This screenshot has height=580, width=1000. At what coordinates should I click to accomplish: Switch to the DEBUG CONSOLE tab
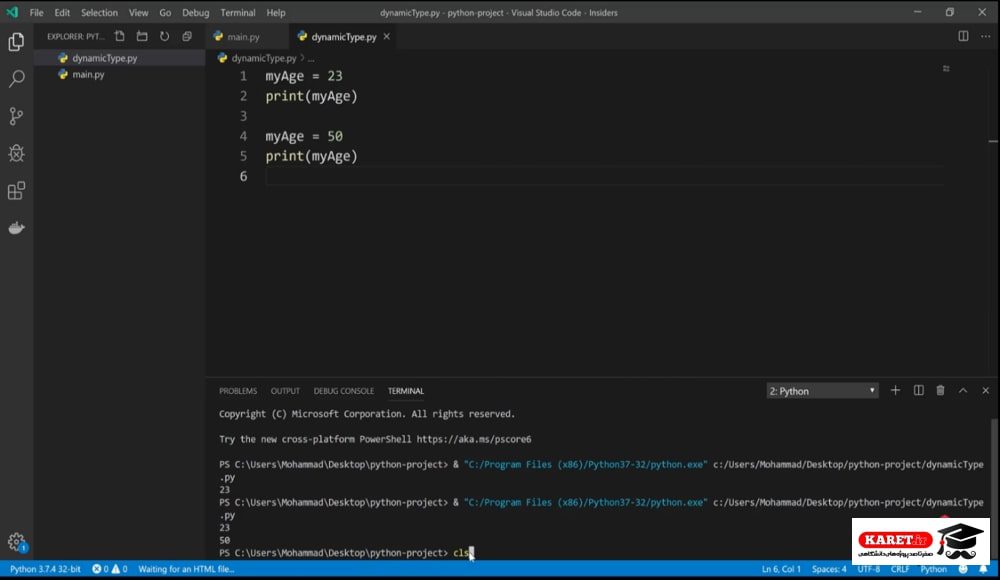[x=344, y=390]
